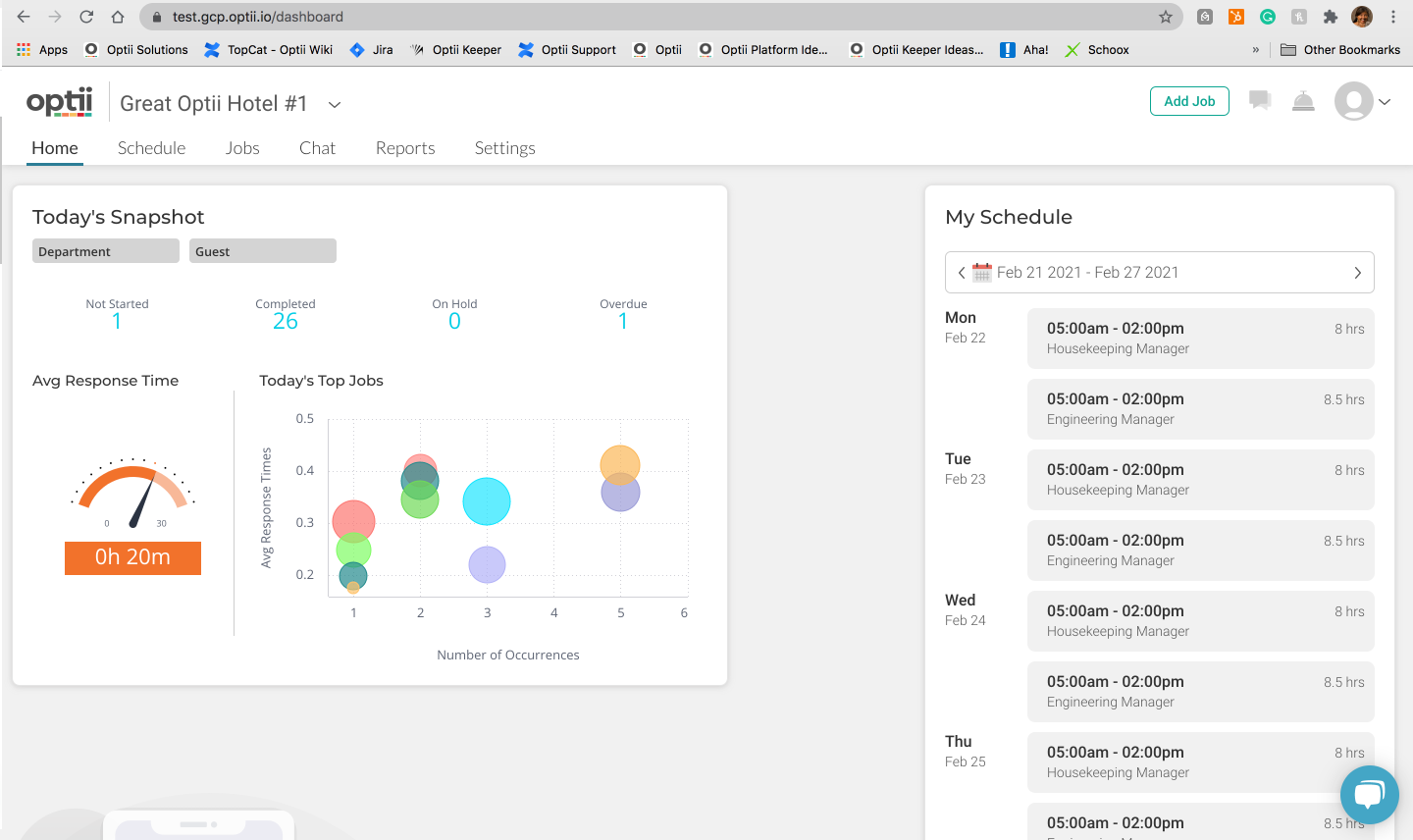Screen dimensions: 1413x840
Task: Switch to the Home tab
Action: pyautogui.click(x=55, y=148)
